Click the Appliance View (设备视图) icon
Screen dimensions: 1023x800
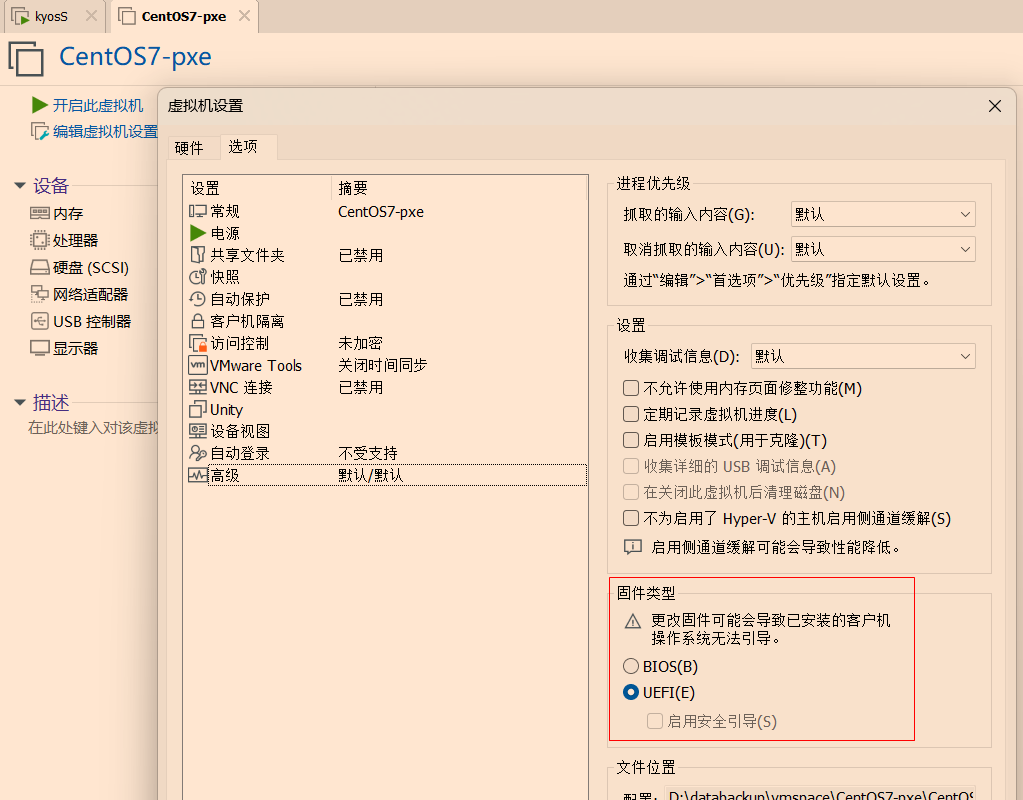pos(198,431)
